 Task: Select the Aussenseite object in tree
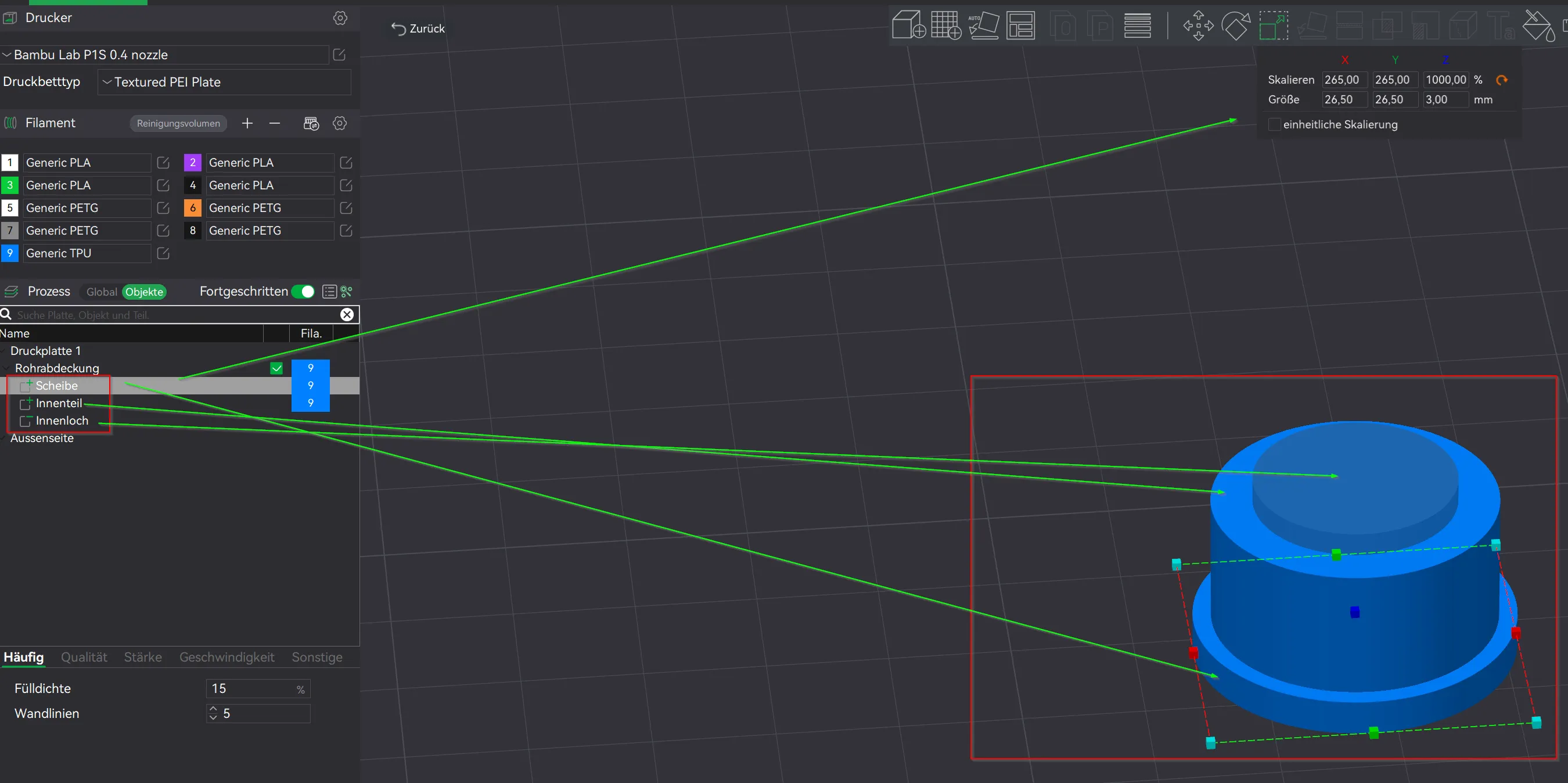42,438
